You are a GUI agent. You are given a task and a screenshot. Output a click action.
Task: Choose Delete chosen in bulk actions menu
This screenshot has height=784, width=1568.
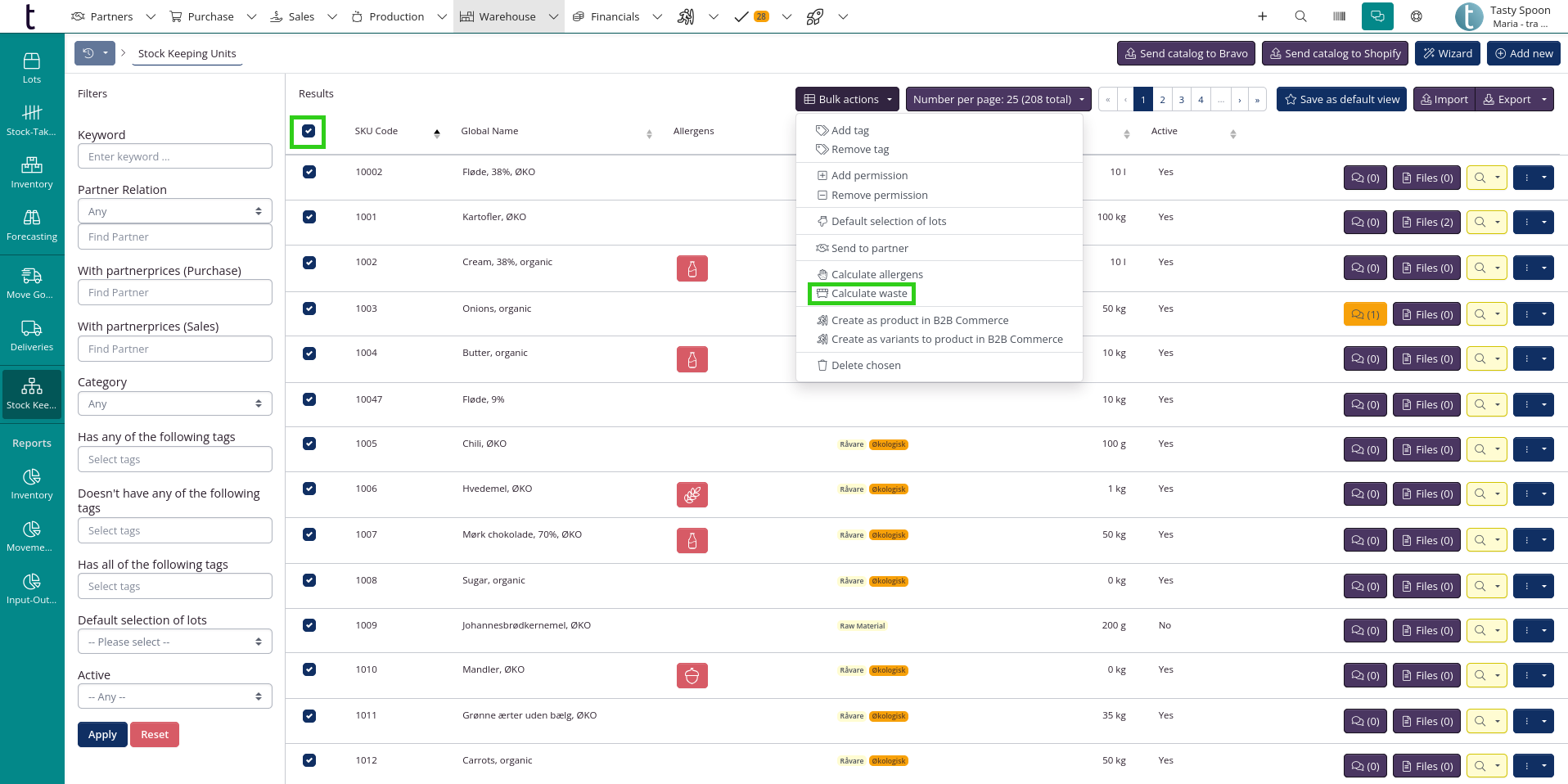865,366
